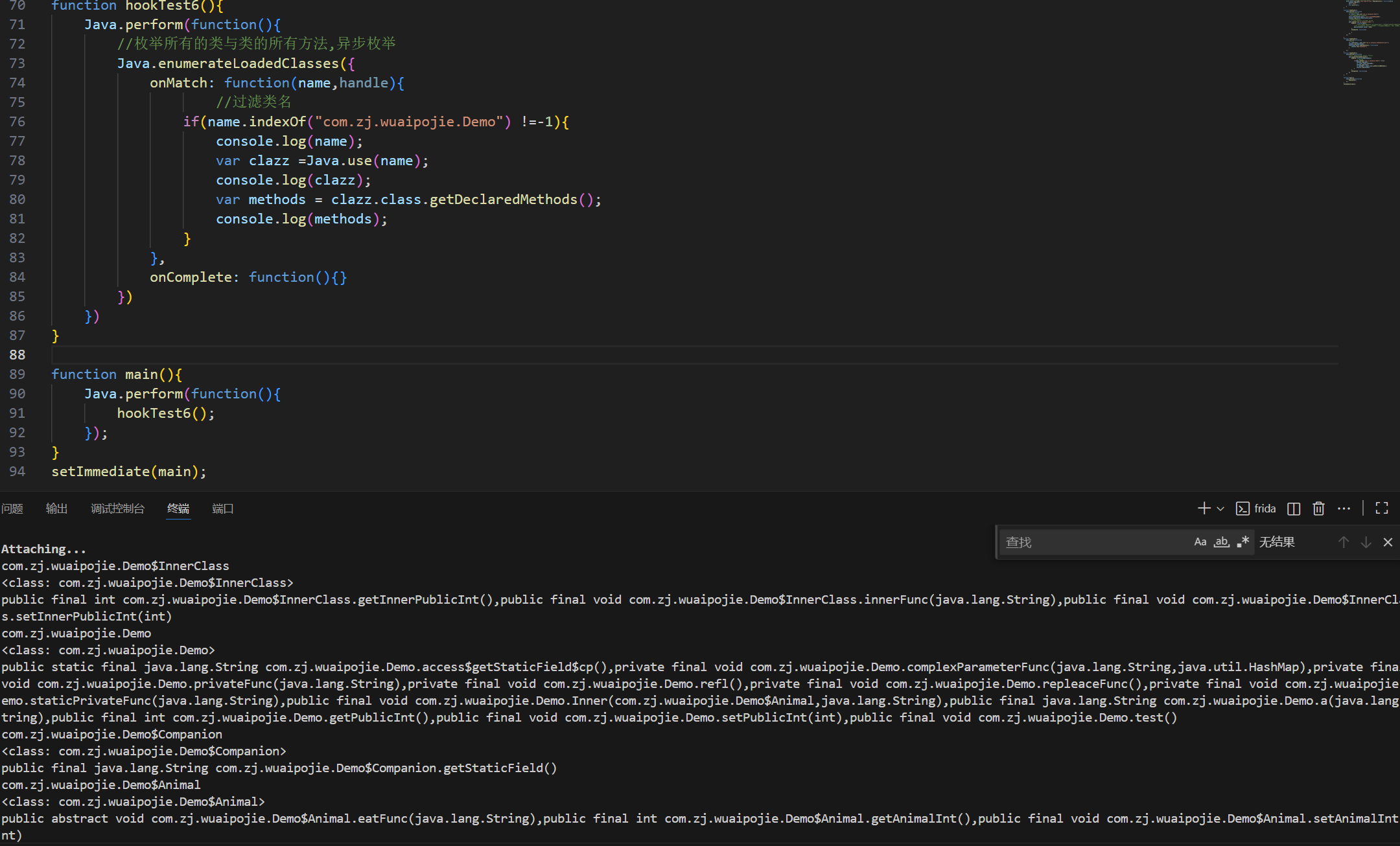Click the new terminal plus icon
This screenshot has width=1400, height=846.
1203,509
